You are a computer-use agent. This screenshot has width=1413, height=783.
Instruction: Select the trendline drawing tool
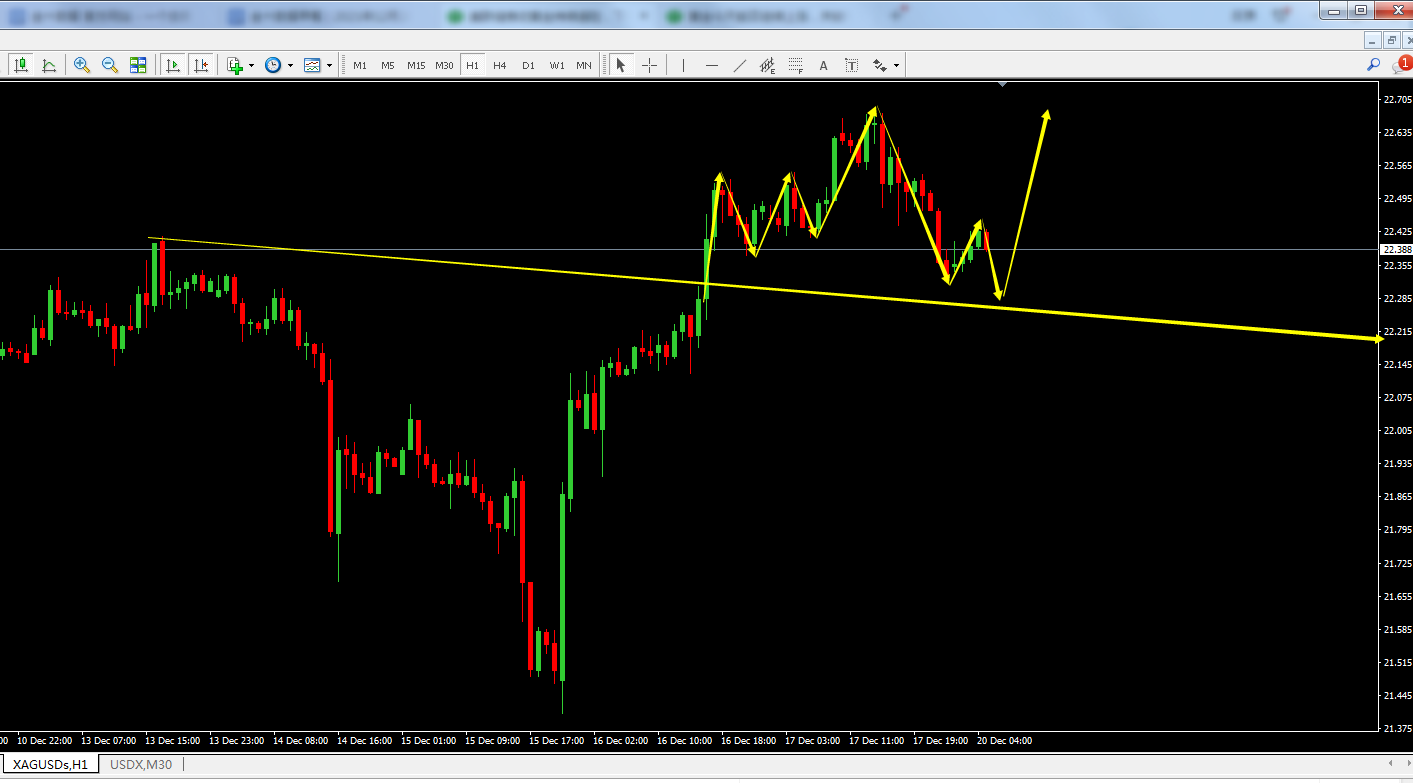(x=740, y=65)
